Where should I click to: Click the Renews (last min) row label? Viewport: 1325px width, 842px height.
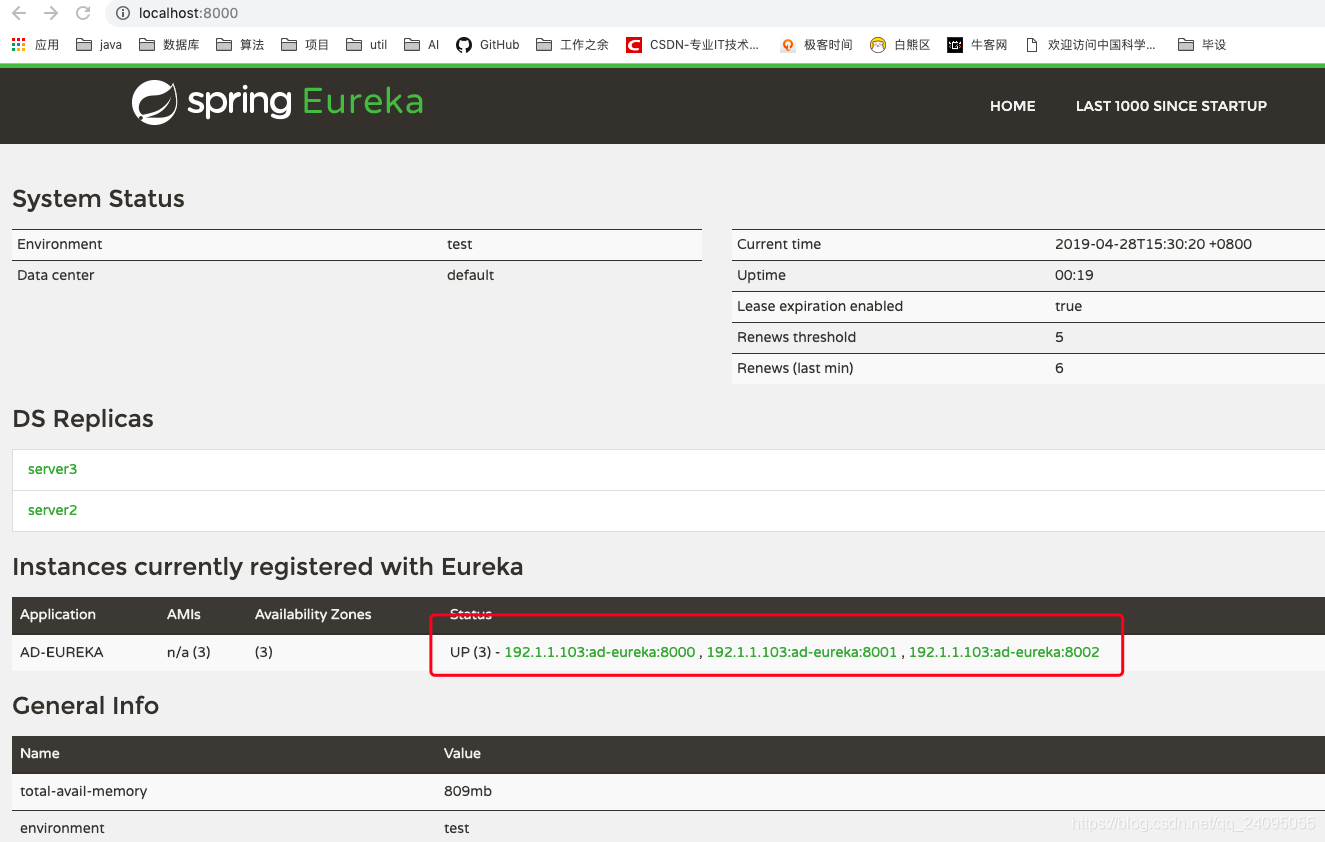(x=795, y=368)
